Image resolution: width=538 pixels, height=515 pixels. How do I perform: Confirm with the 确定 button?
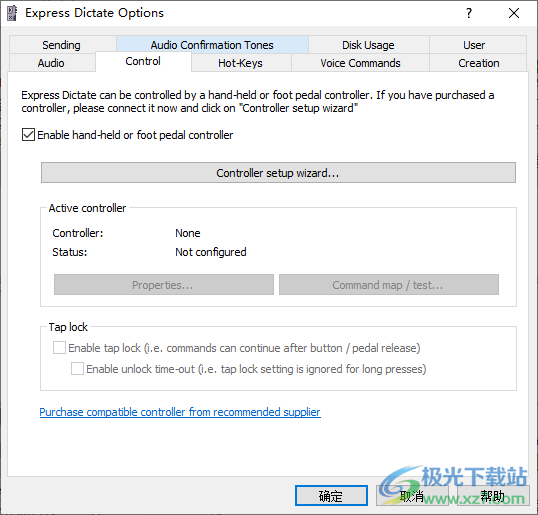click(331, 495)
